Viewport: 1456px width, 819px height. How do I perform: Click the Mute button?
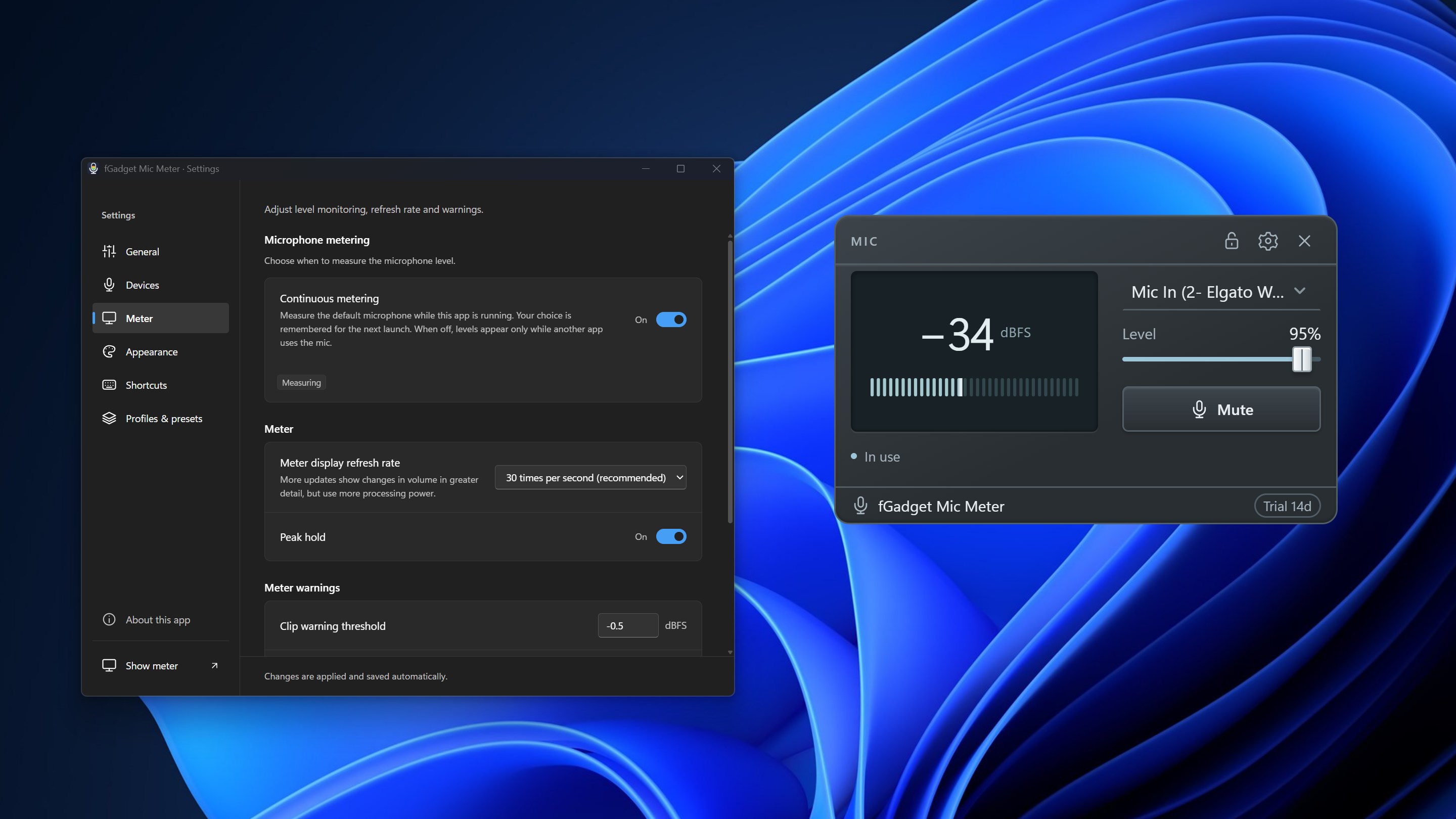point(1221,409)
